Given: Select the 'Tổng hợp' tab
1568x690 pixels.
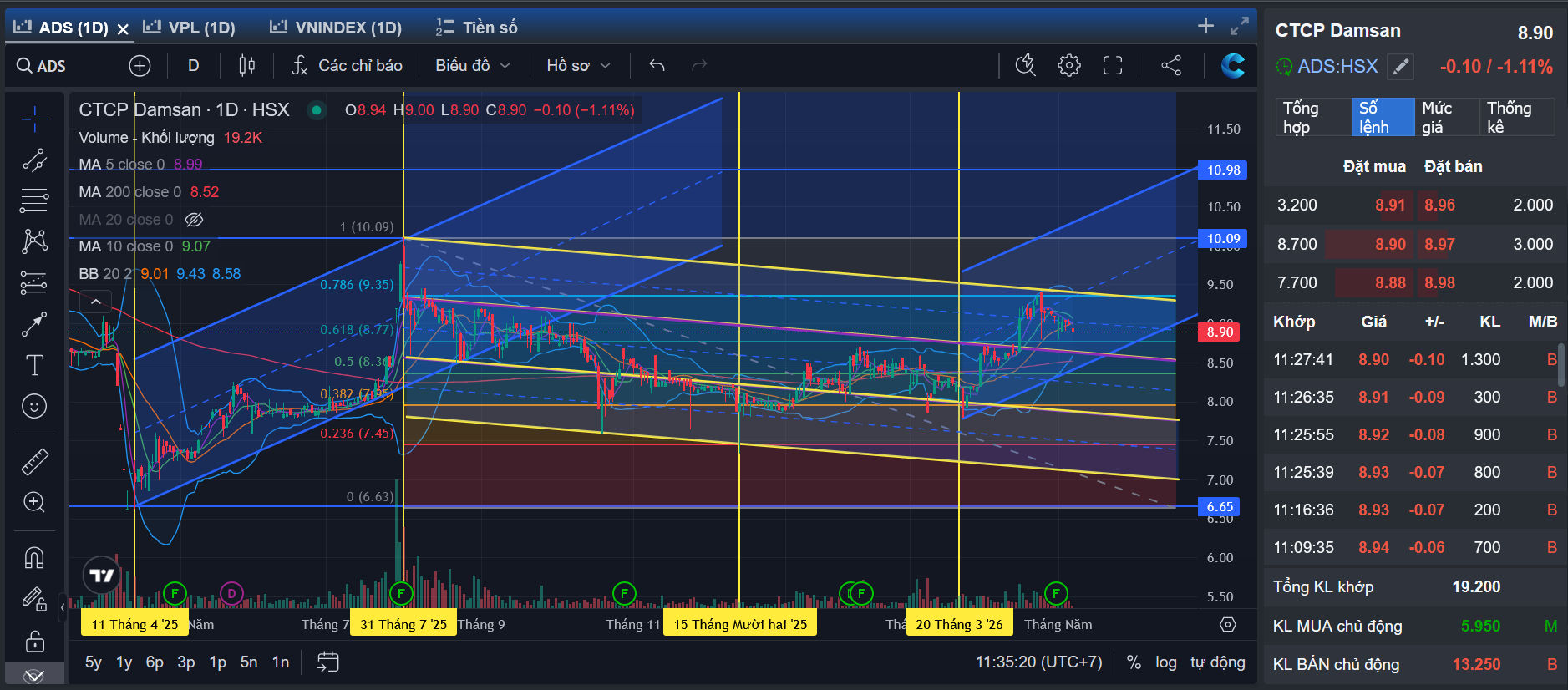Looking at the screenshot, I should [x=1313, y=118].
